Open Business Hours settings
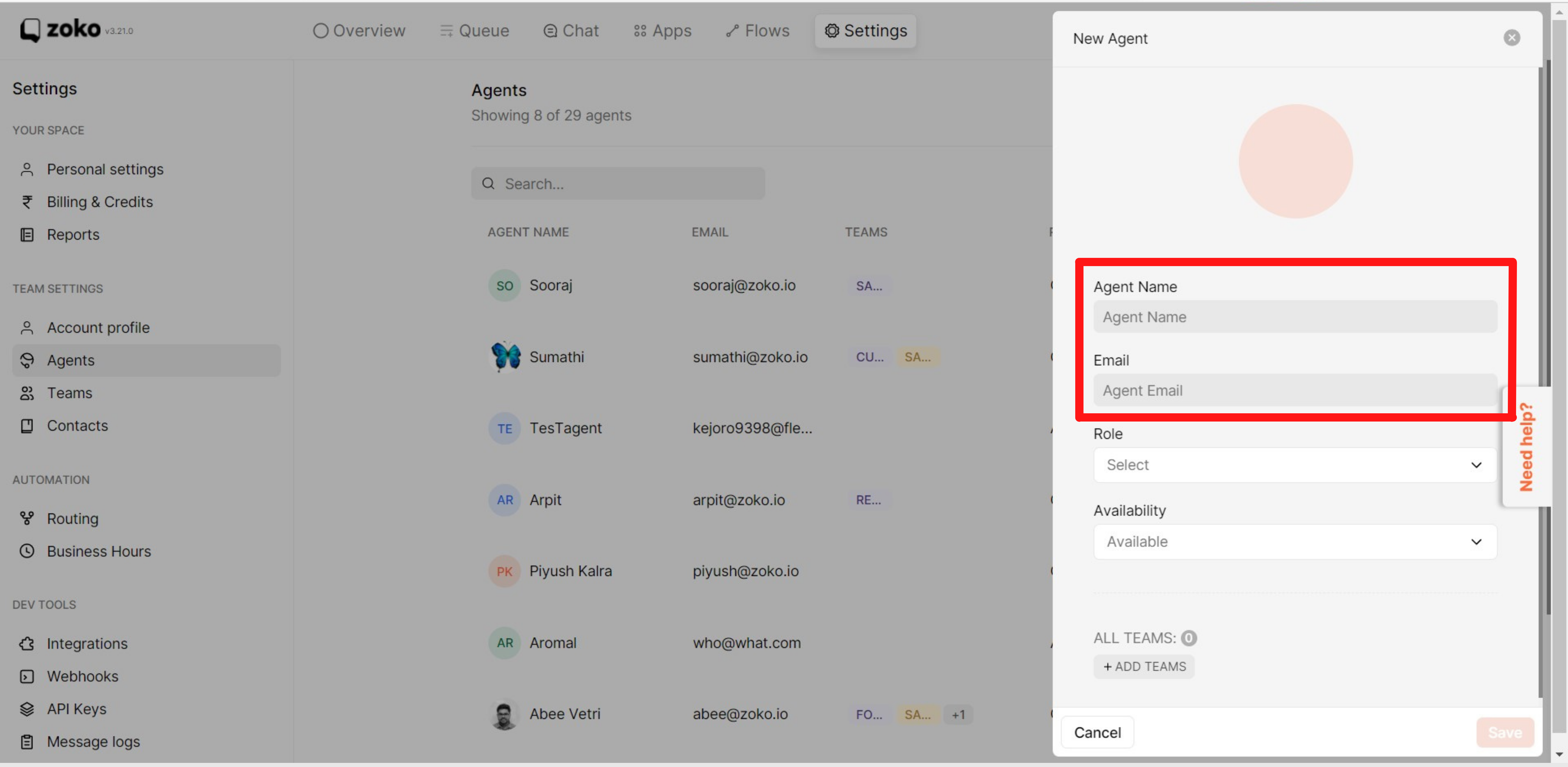The width and height of the screenshot is (1568, 767). [x=99, y=551]
